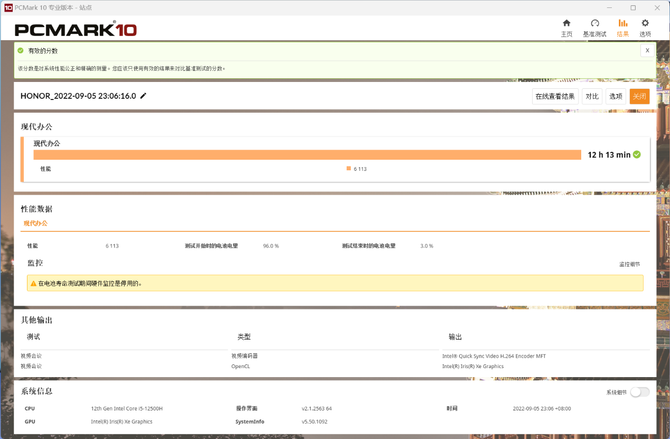
Task: Click the 在线查看结果 button
Action: pos(555,96)
